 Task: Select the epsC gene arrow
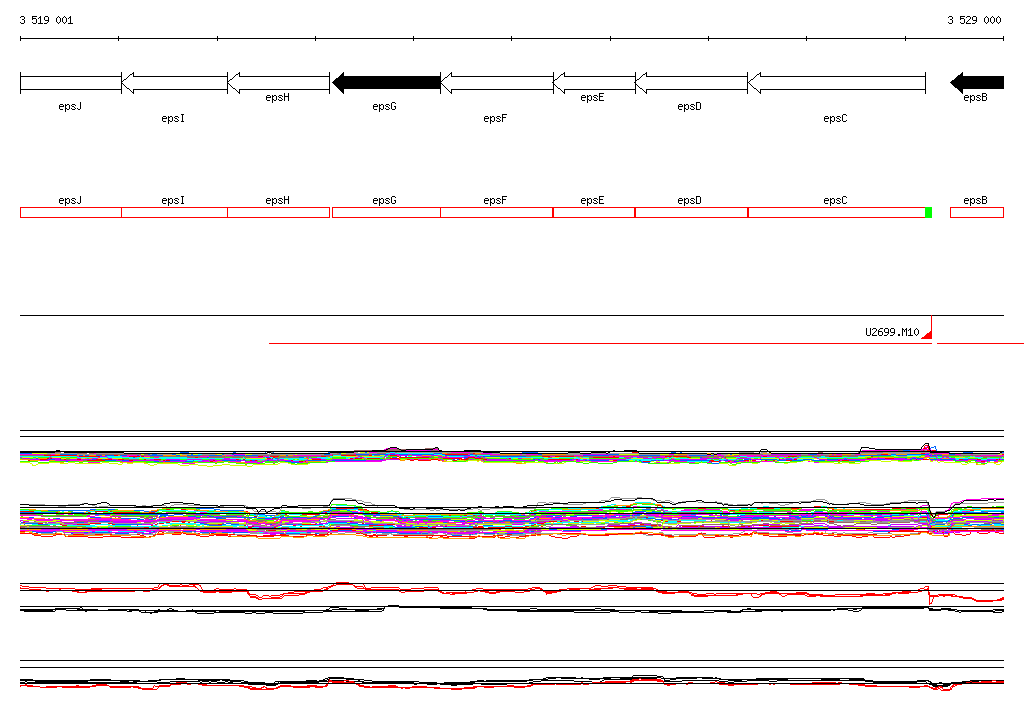(837, 83)
